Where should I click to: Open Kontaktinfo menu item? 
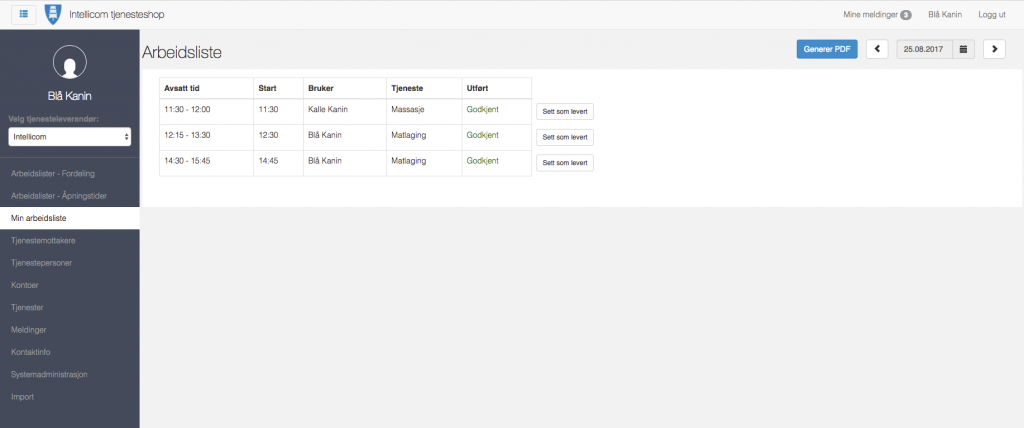tap(70, 352)
